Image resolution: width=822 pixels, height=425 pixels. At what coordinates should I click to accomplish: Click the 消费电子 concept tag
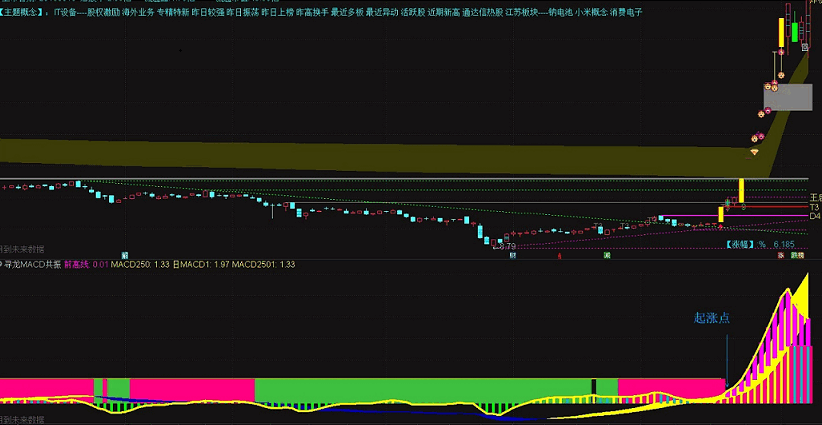[626, 12]
